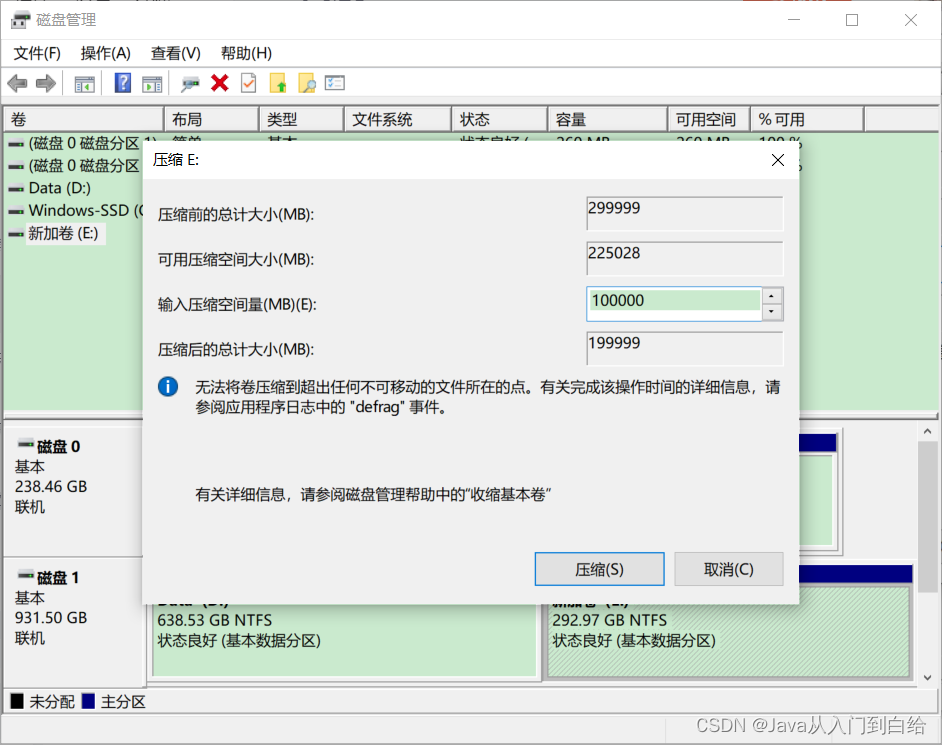Click scroll down arrow in disk pane
Image resolution: width=942 pixels, height=745 pixels.
[928, 677]
